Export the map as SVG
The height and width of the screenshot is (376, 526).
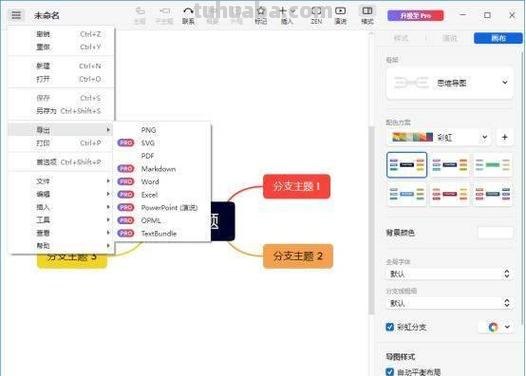pos(162,143)
